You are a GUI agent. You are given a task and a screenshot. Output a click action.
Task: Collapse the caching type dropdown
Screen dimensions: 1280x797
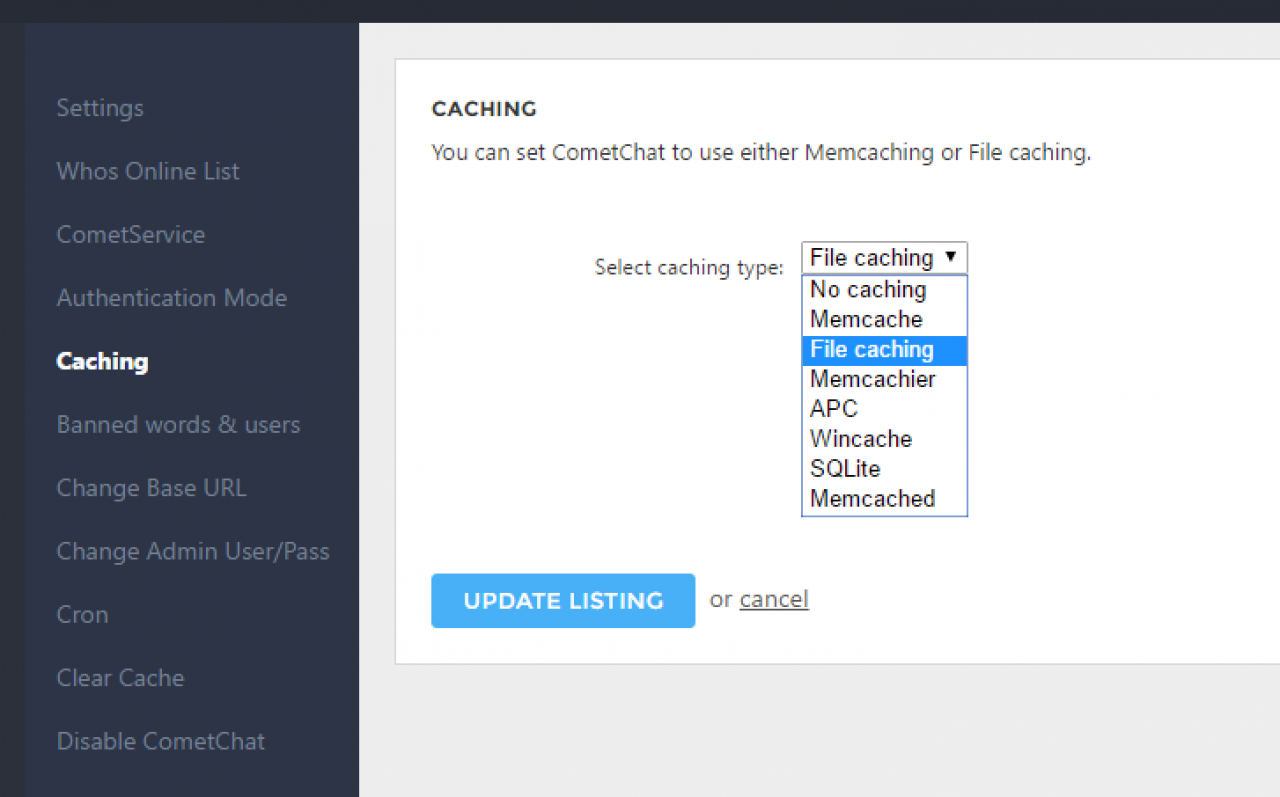[884, 258]
